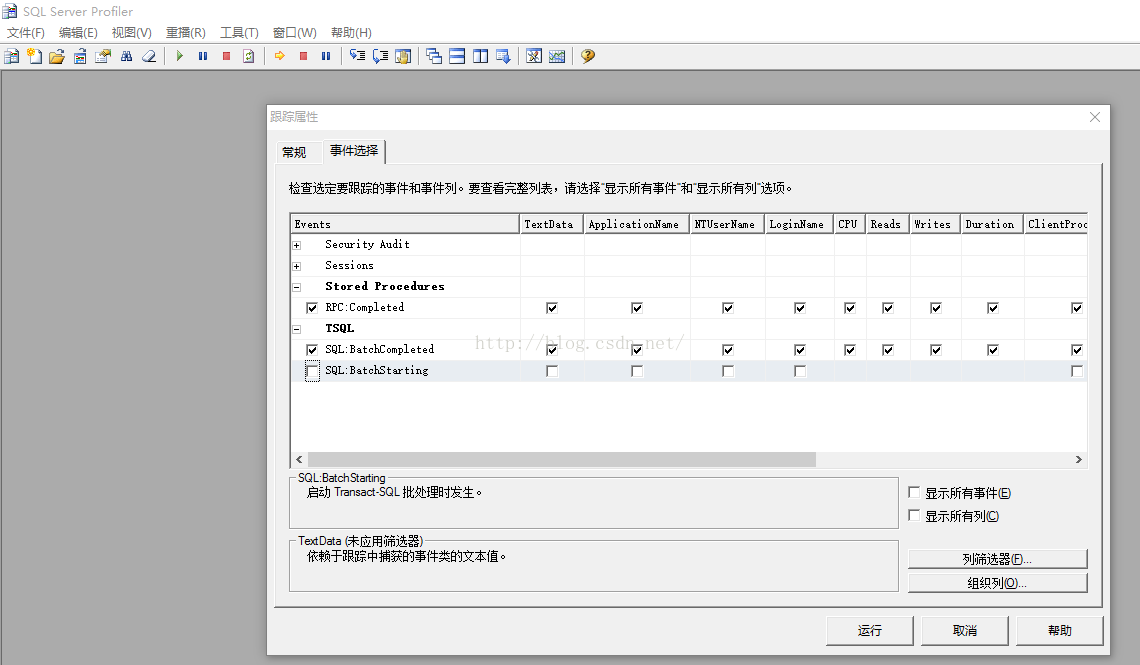Toggle LoginName checkbox for SQL:BatchStarting
1140x665 pixels.
800,371
